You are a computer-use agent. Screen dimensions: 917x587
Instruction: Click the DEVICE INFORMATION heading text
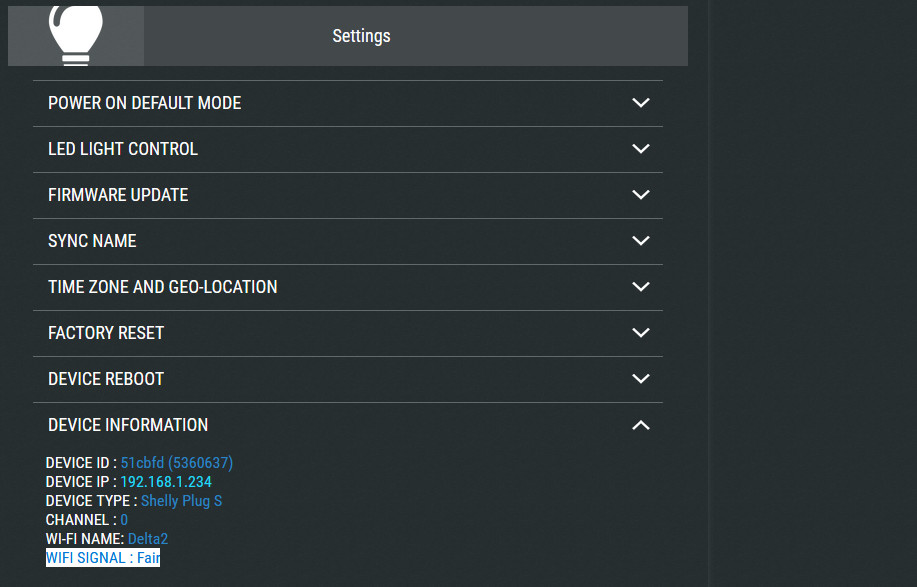tap(128, 425)
